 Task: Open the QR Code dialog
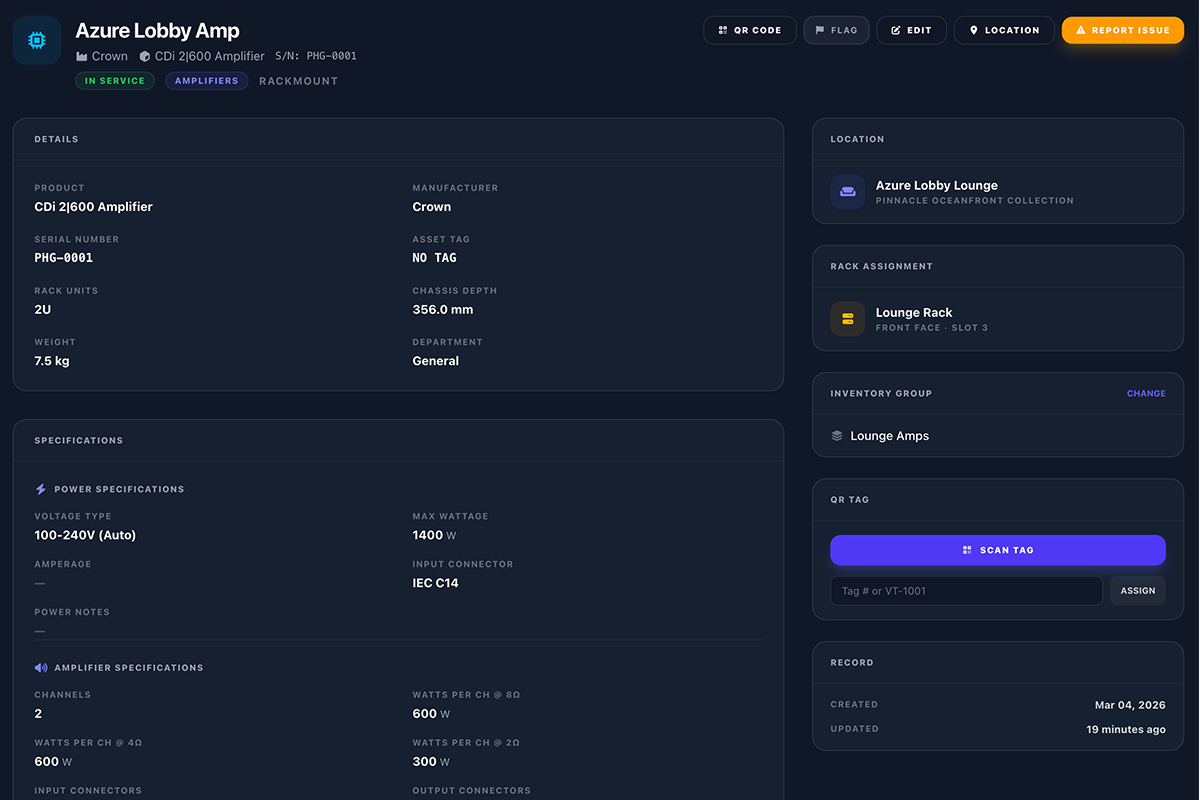point(749,30)
